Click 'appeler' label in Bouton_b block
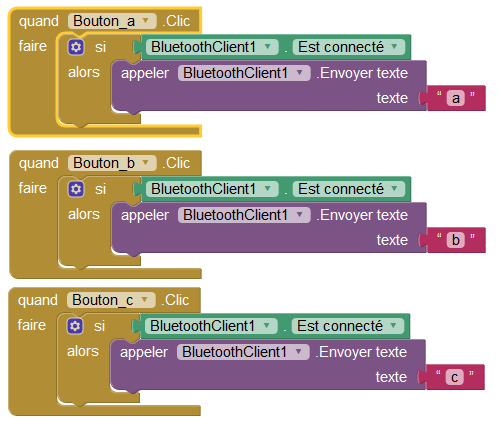The height and width of the screenshot is (436, 504). click(145, 216)
